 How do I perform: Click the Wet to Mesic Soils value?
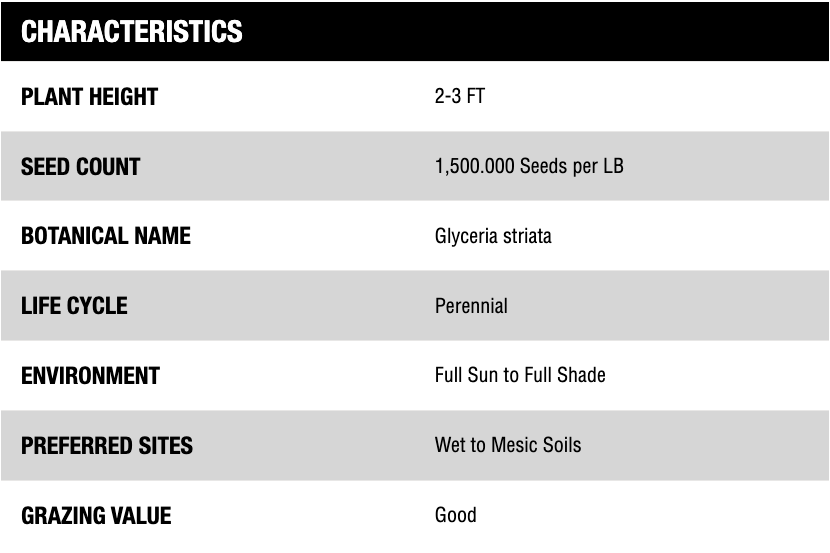click(507, 445)
